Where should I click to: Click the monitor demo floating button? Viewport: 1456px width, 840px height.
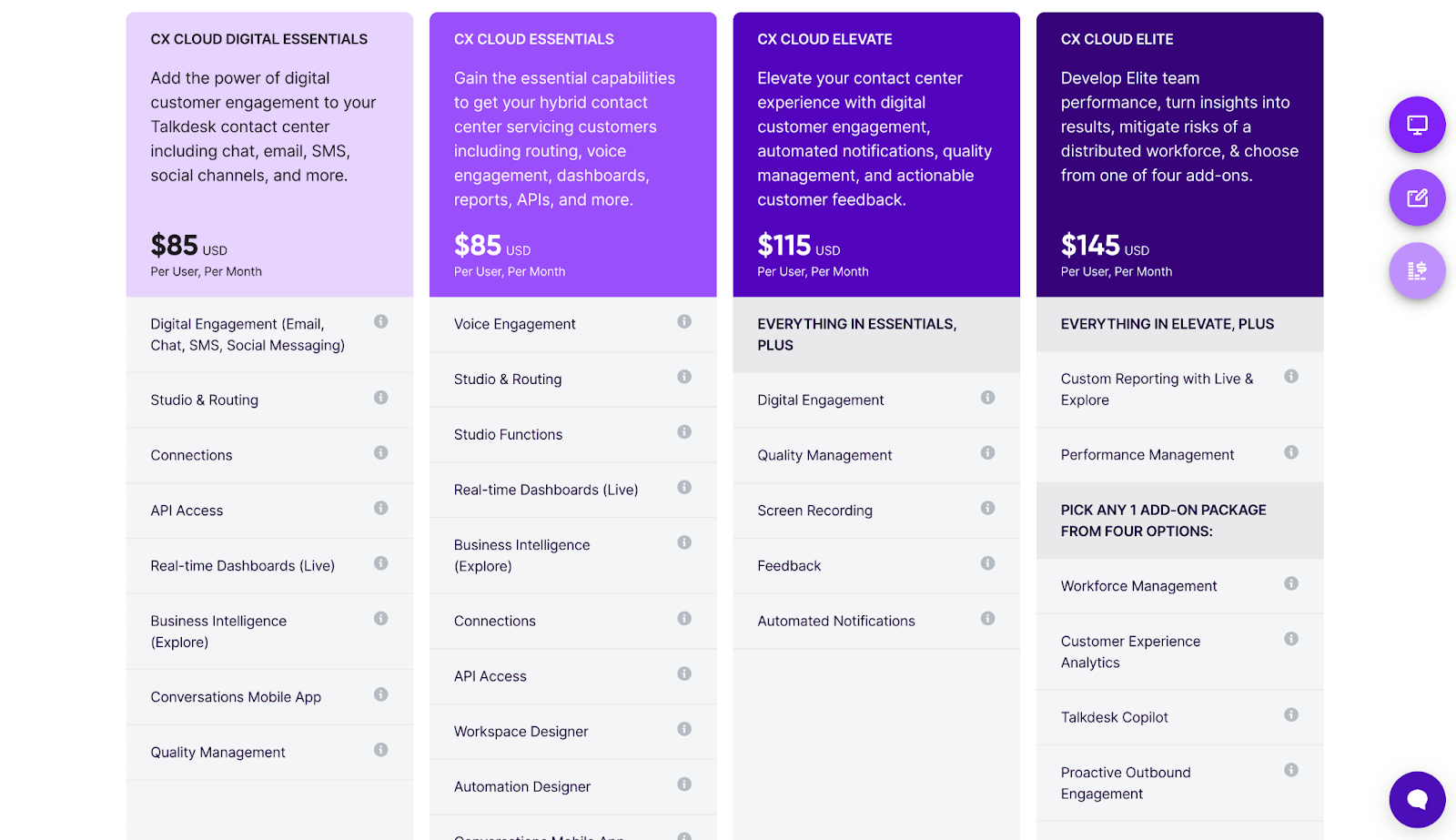(1417, 125)
